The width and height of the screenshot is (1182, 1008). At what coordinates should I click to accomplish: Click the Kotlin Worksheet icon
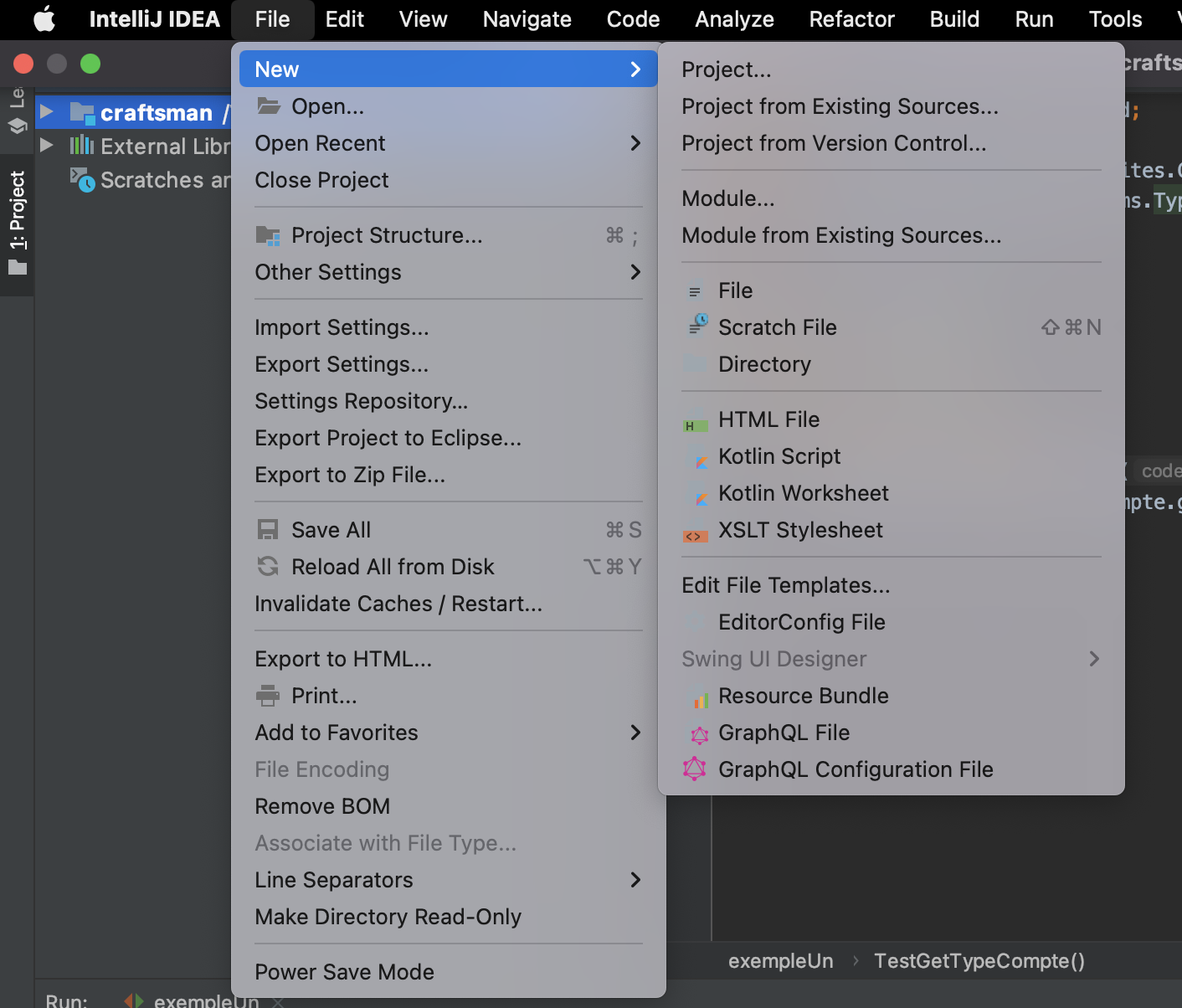(x=698, y=494)
